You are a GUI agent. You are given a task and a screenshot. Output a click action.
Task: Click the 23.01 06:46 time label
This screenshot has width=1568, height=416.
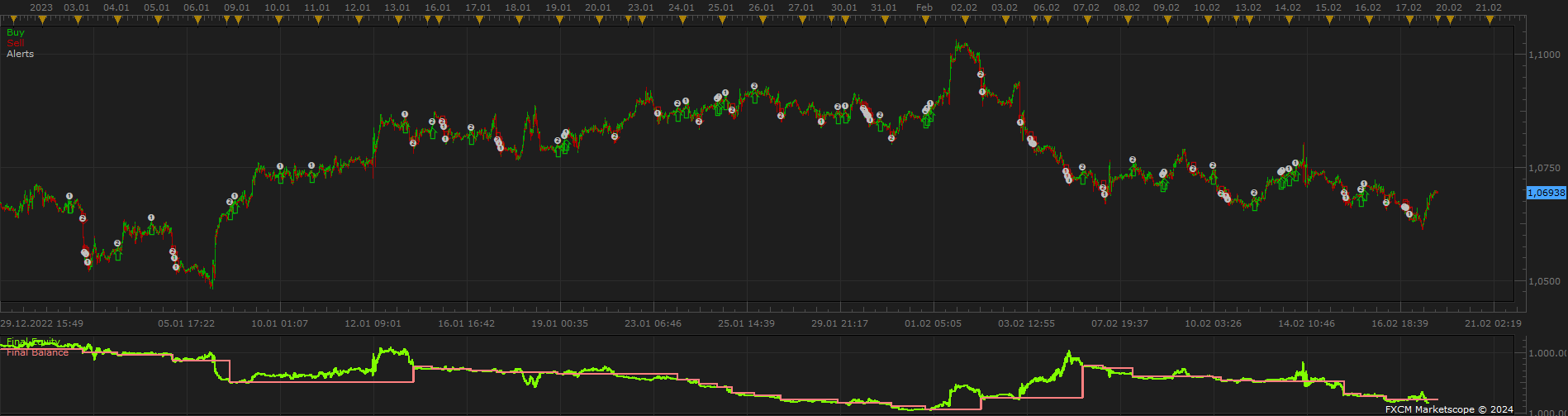coord(653,323)
